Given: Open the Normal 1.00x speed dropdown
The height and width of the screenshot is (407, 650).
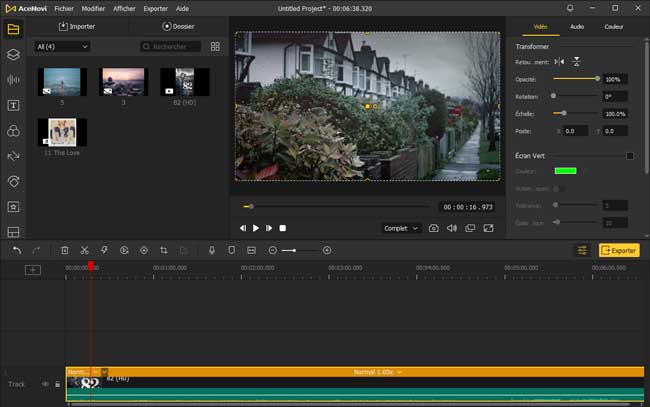Looking at the screenshot, I should pos(379,372).
